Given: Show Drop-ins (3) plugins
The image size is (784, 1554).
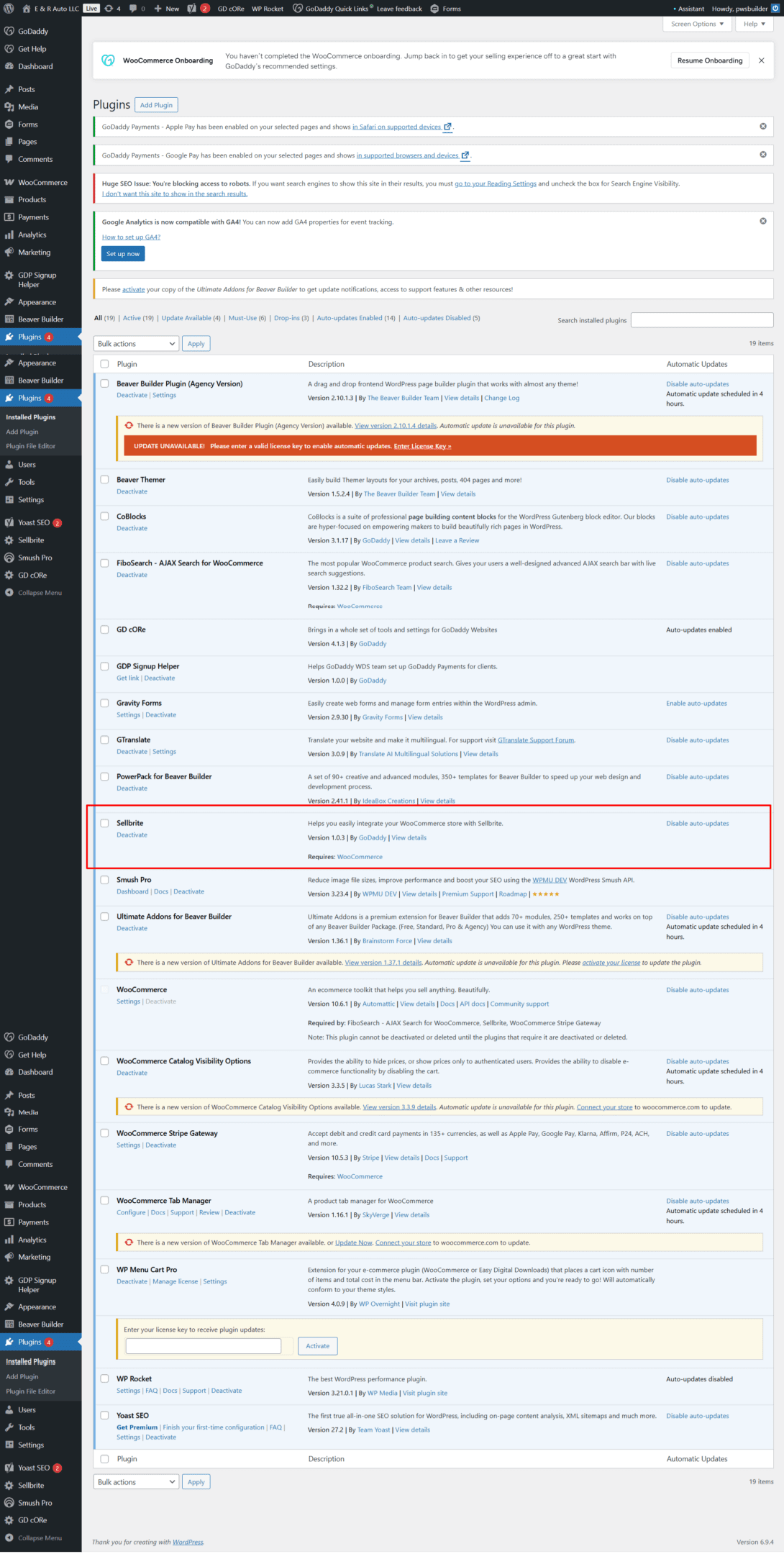Looking at the screenshot, I should (x=291, y=318).
